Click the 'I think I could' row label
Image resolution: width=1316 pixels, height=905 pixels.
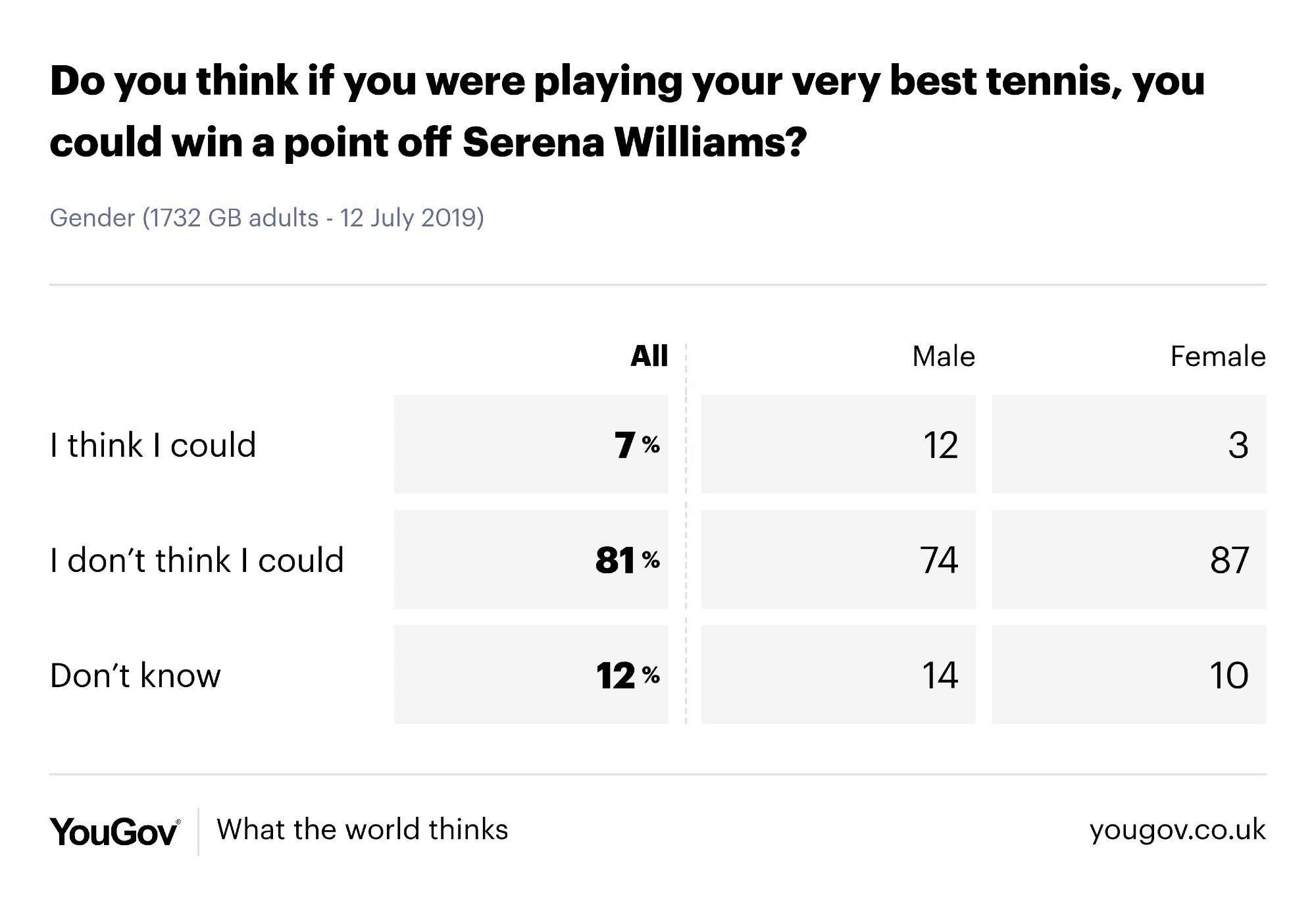click(153, 445)
